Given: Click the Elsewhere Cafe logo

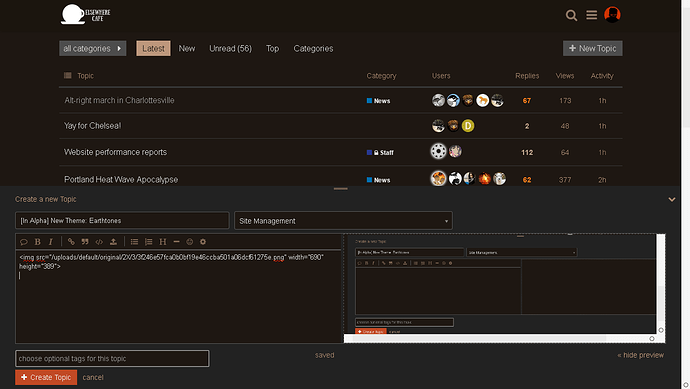Looking at the screenshot, I should point(85,15).
